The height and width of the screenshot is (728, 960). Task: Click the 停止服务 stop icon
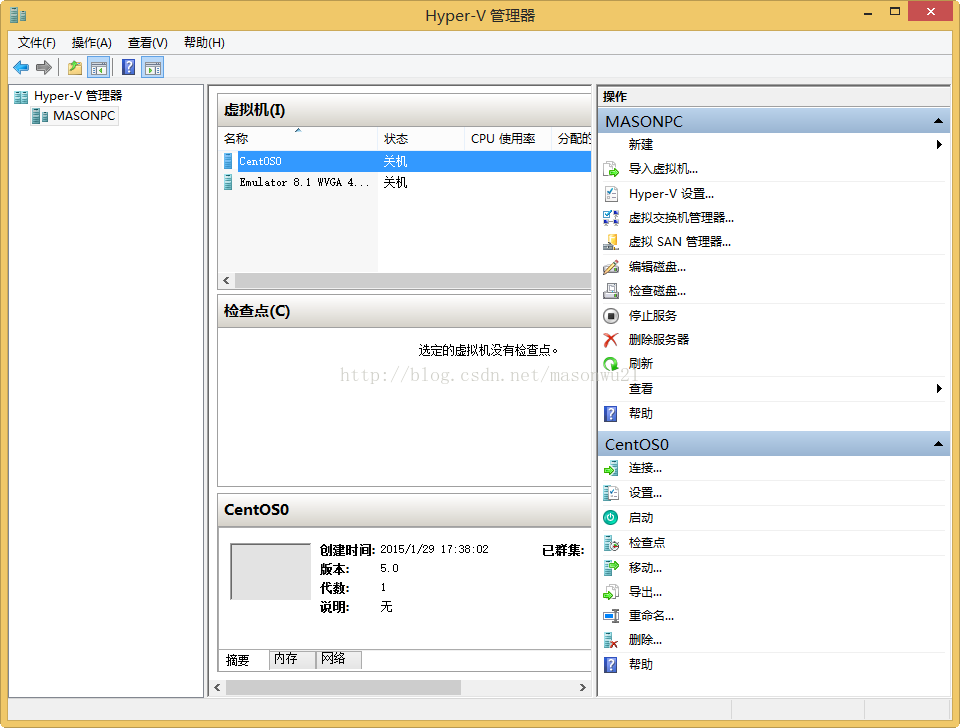coord(611,316)
